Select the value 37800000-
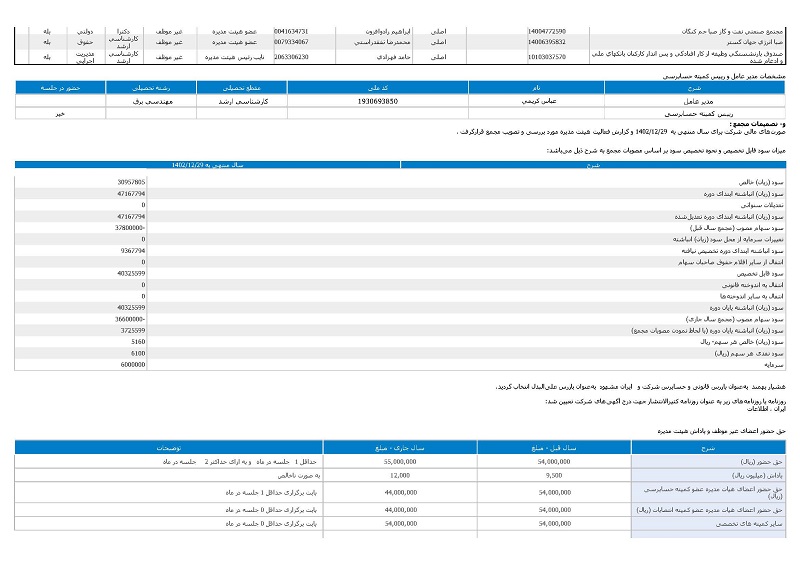 [130, 228]
